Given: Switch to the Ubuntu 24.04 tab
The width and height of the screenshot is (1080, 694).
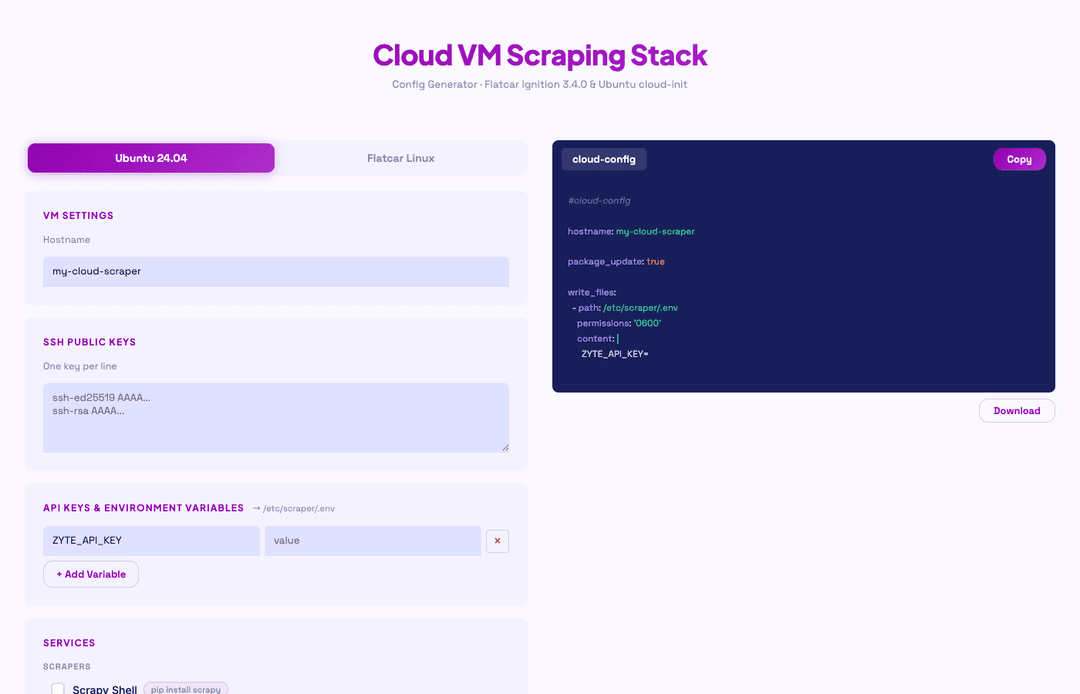Looking at the screenshot, I should click(151, 158).
